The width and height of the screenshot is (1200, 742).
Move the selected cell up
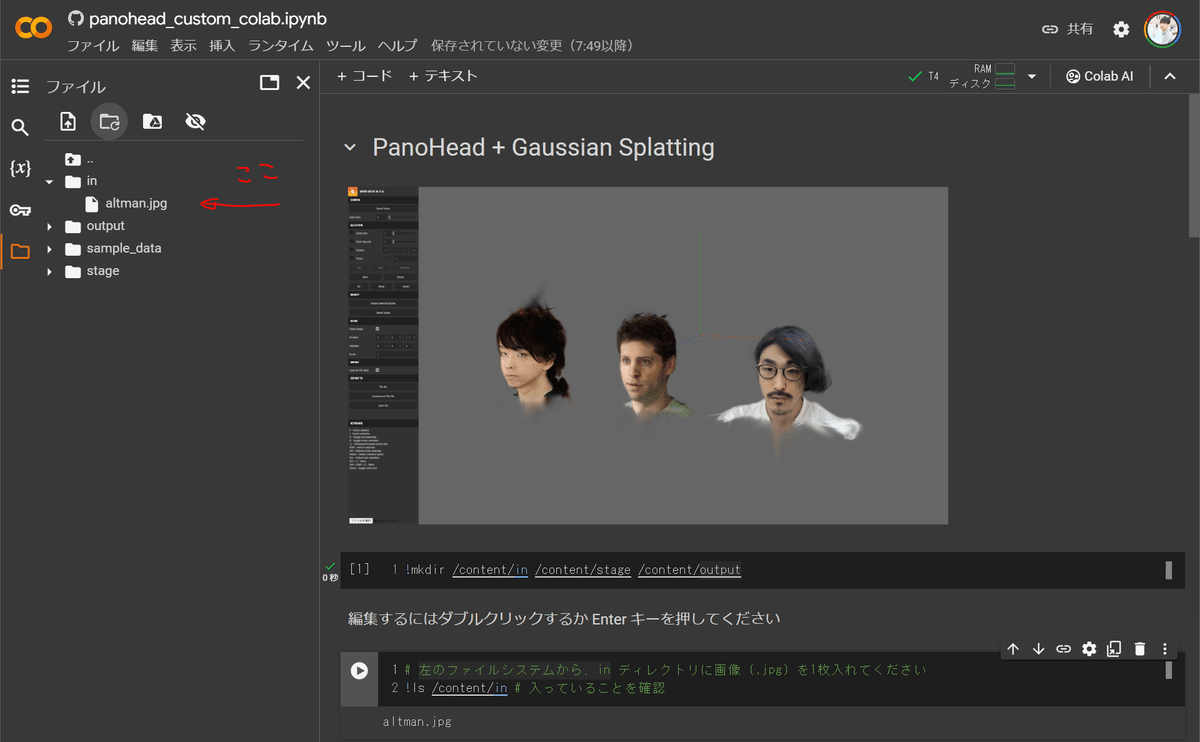click(1013, 648)
